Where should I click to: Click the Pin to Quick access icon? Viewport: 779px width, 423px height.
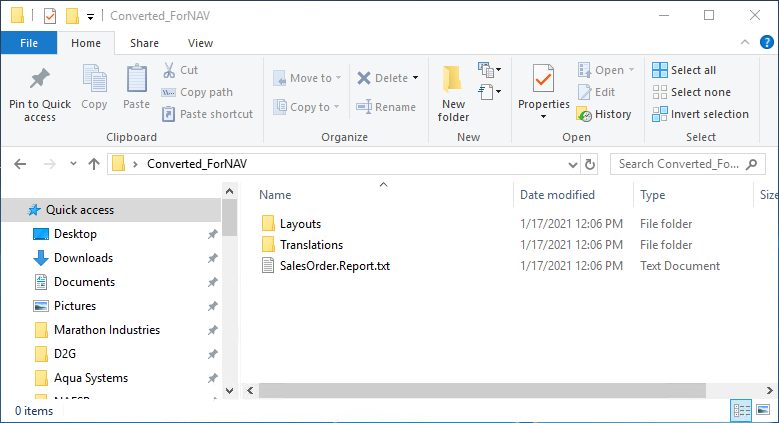pyautogui.click(x=39, y=79)
